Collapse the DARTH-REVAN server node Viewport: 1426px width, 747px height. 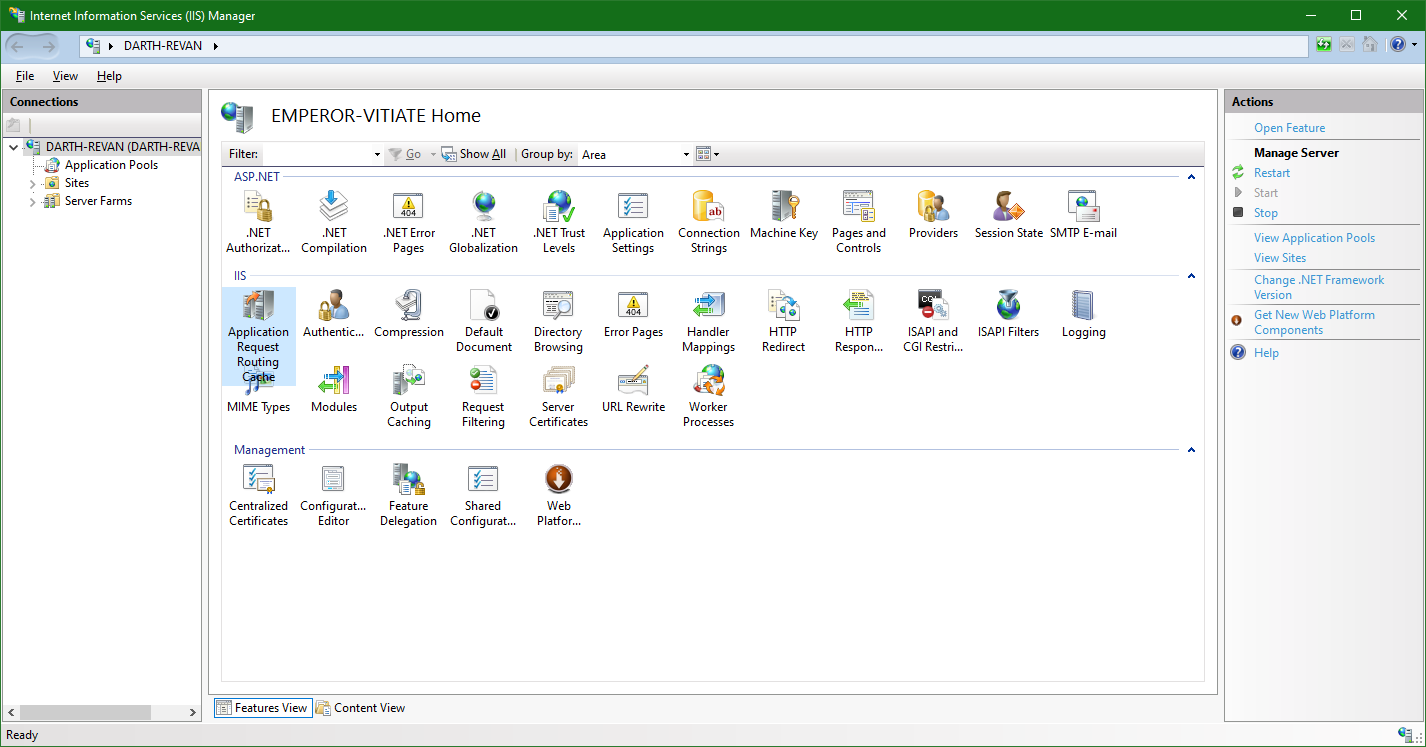(12, 146)
